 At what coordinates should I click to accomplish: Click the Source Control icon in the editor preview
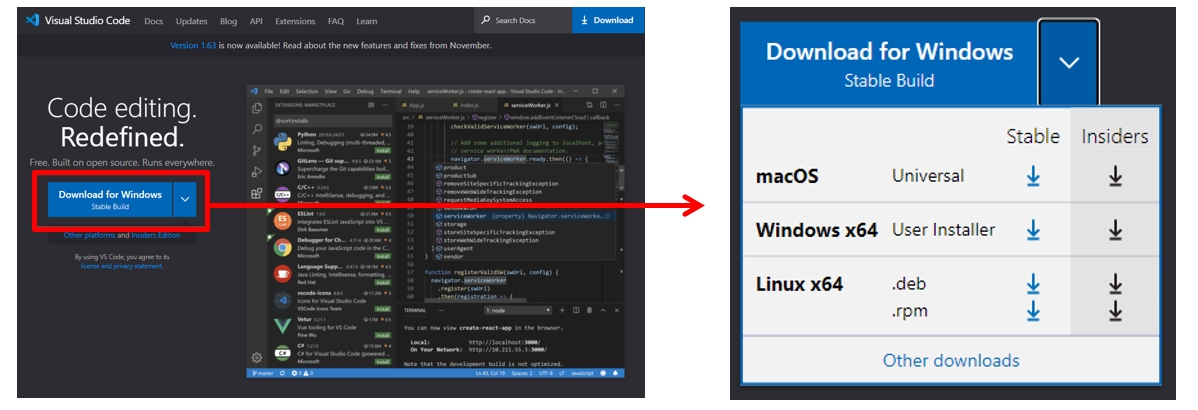[257, 150]
